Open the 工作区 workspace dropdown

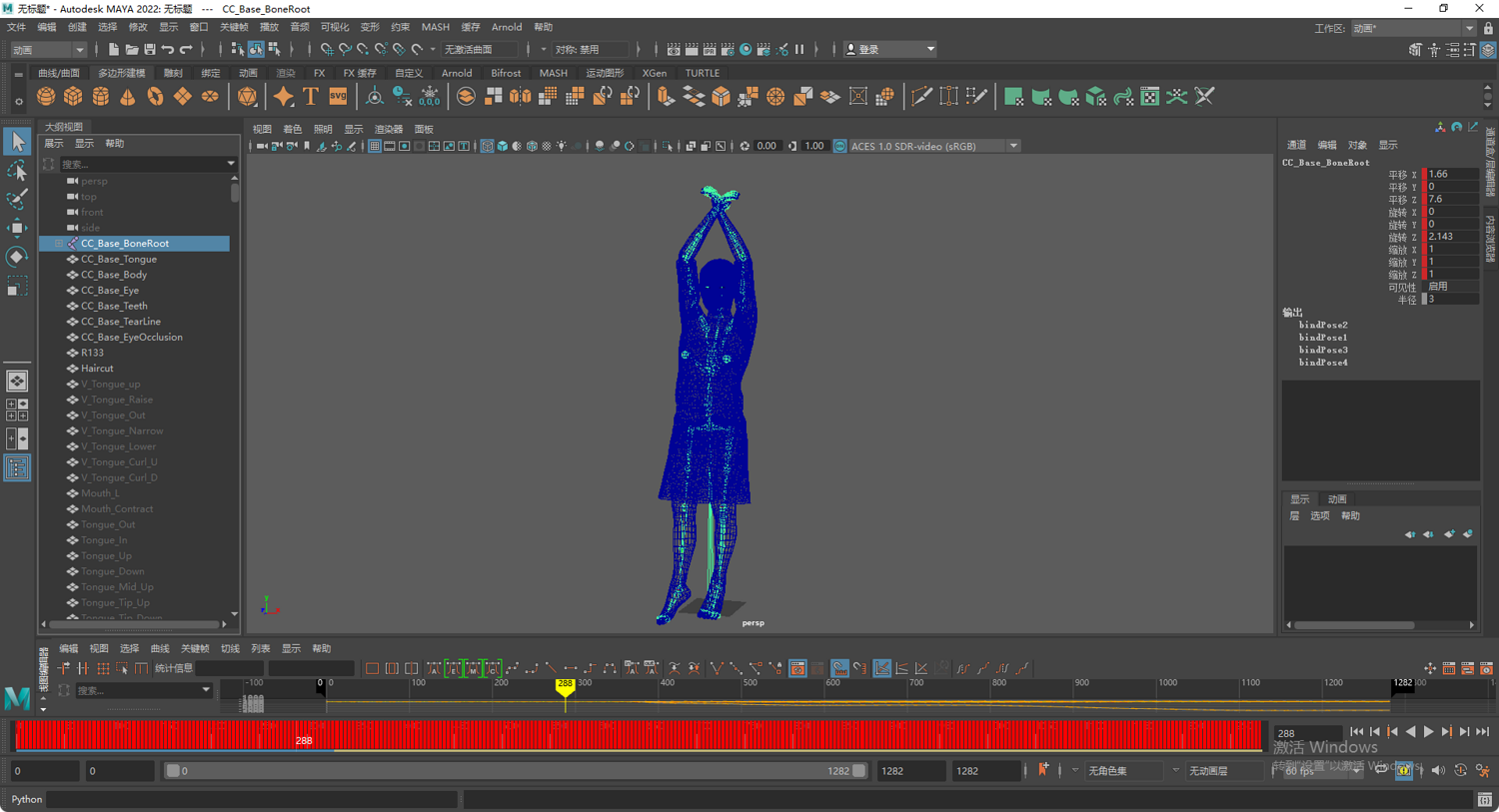tap(1413, 28)
